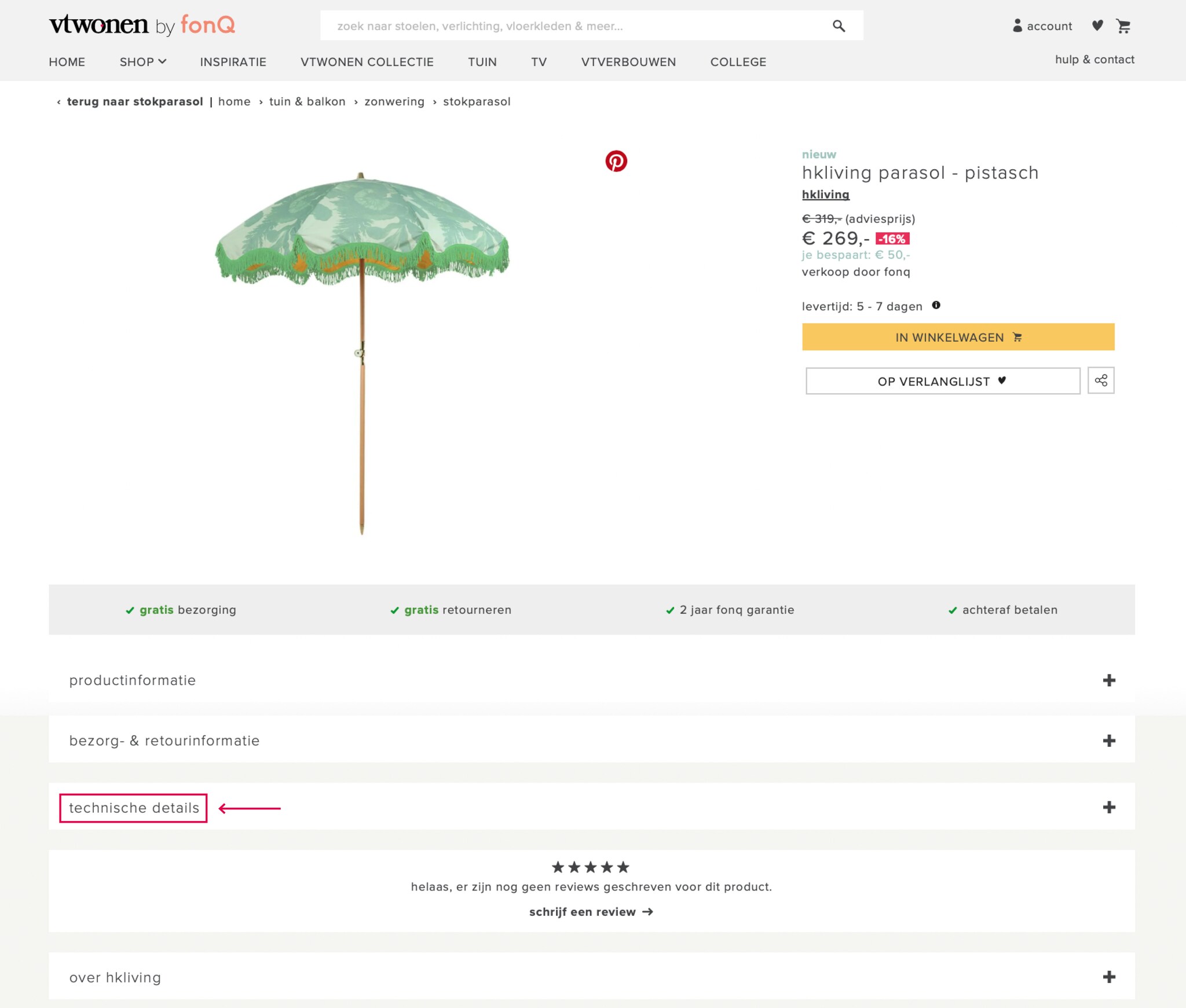The height and width of the screenshot is (1008, 1186).
Task: Open INSPIRATIE menu item
Action: click(233, 62)
